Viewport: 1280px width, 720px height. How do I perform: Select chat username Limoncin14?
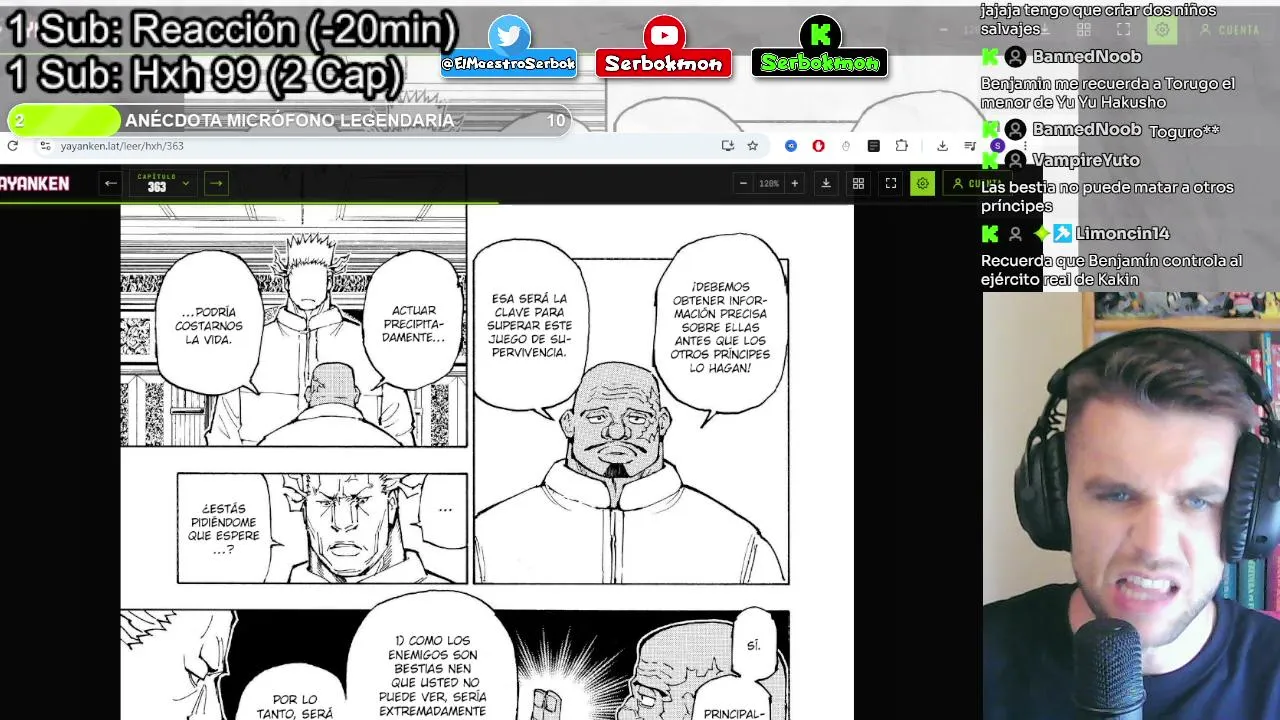(x=1122, y=233)
